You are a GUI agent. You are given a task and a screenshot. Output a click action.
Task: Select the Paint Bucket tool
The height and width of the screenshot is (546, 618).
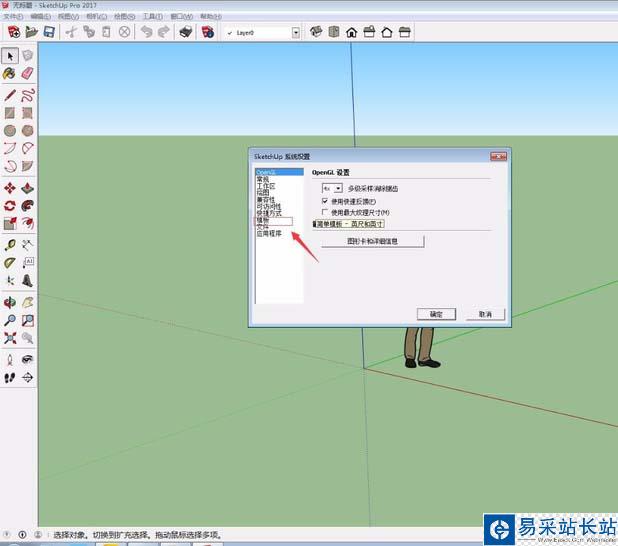pos(10,73)
